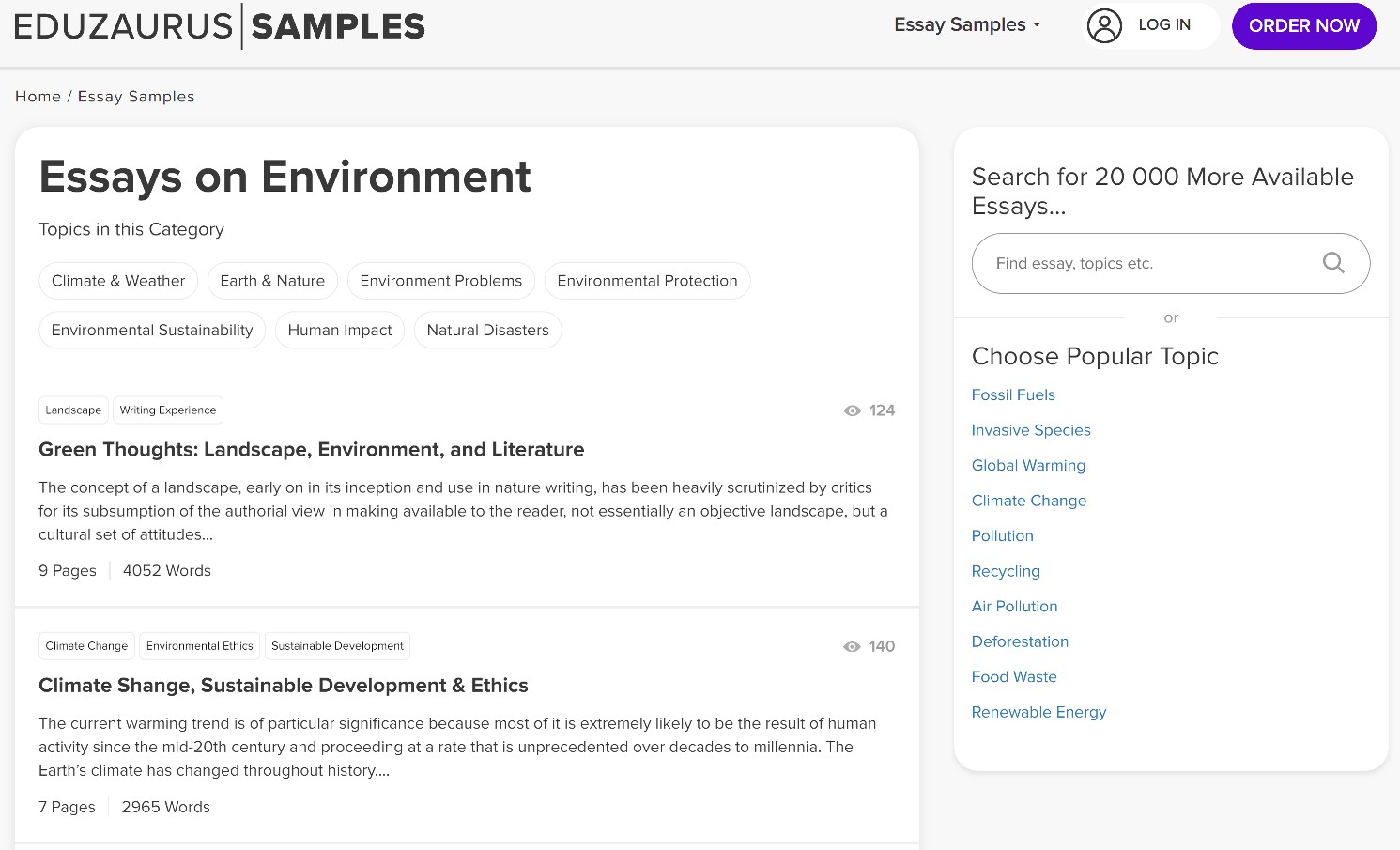The height and width of the screenshot is (850, 1400).
Task: Click the user profile icon
Action: [1104, 25]
